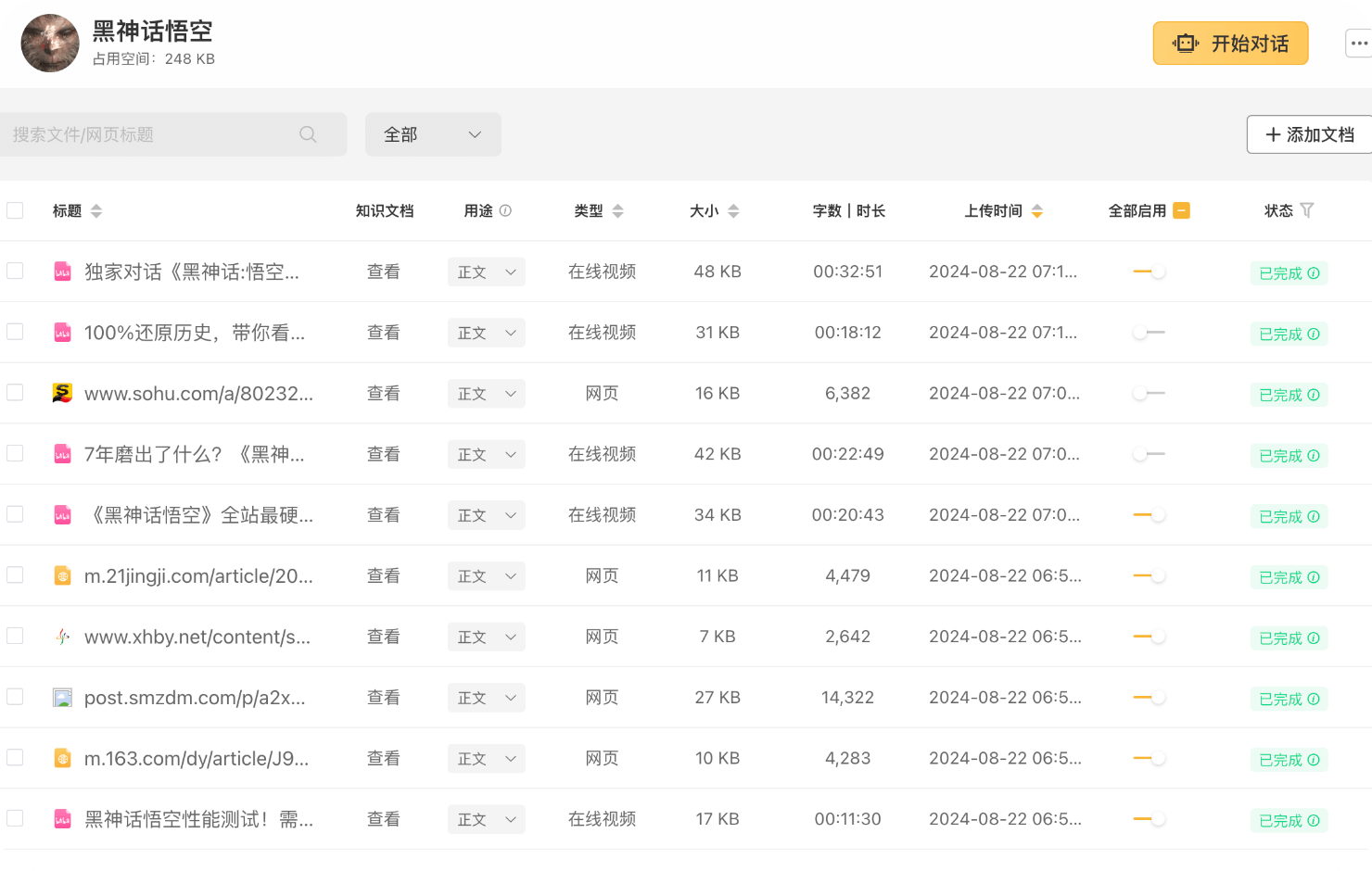The height and width of the screenshot is (871, 1372).
Task: Open 正文 dropdown in m.163.com row
Action: point(487,759)
